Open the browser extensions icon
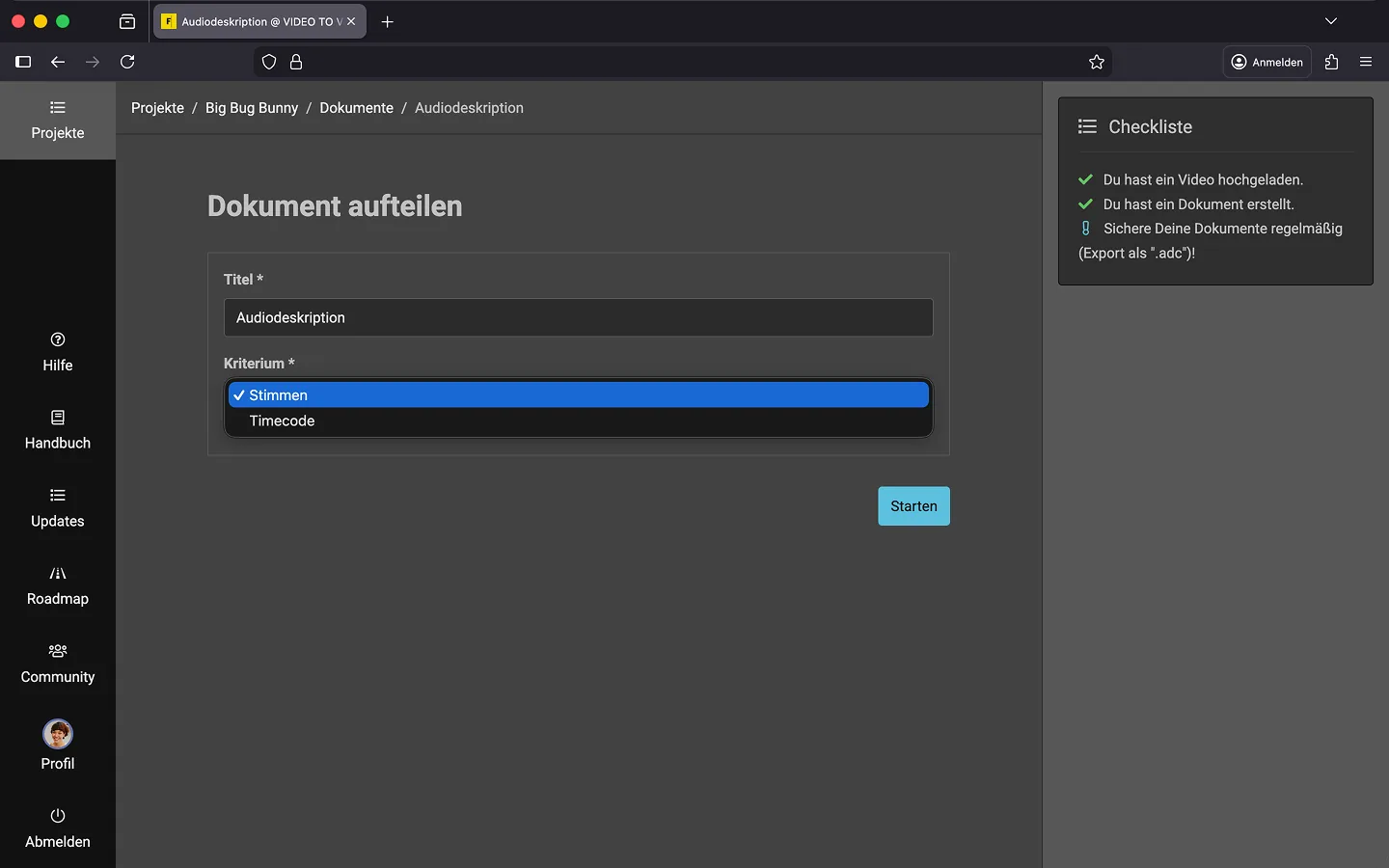Image resolution: width=1389 pixels, height=868 pixels. pos(1331,62)
